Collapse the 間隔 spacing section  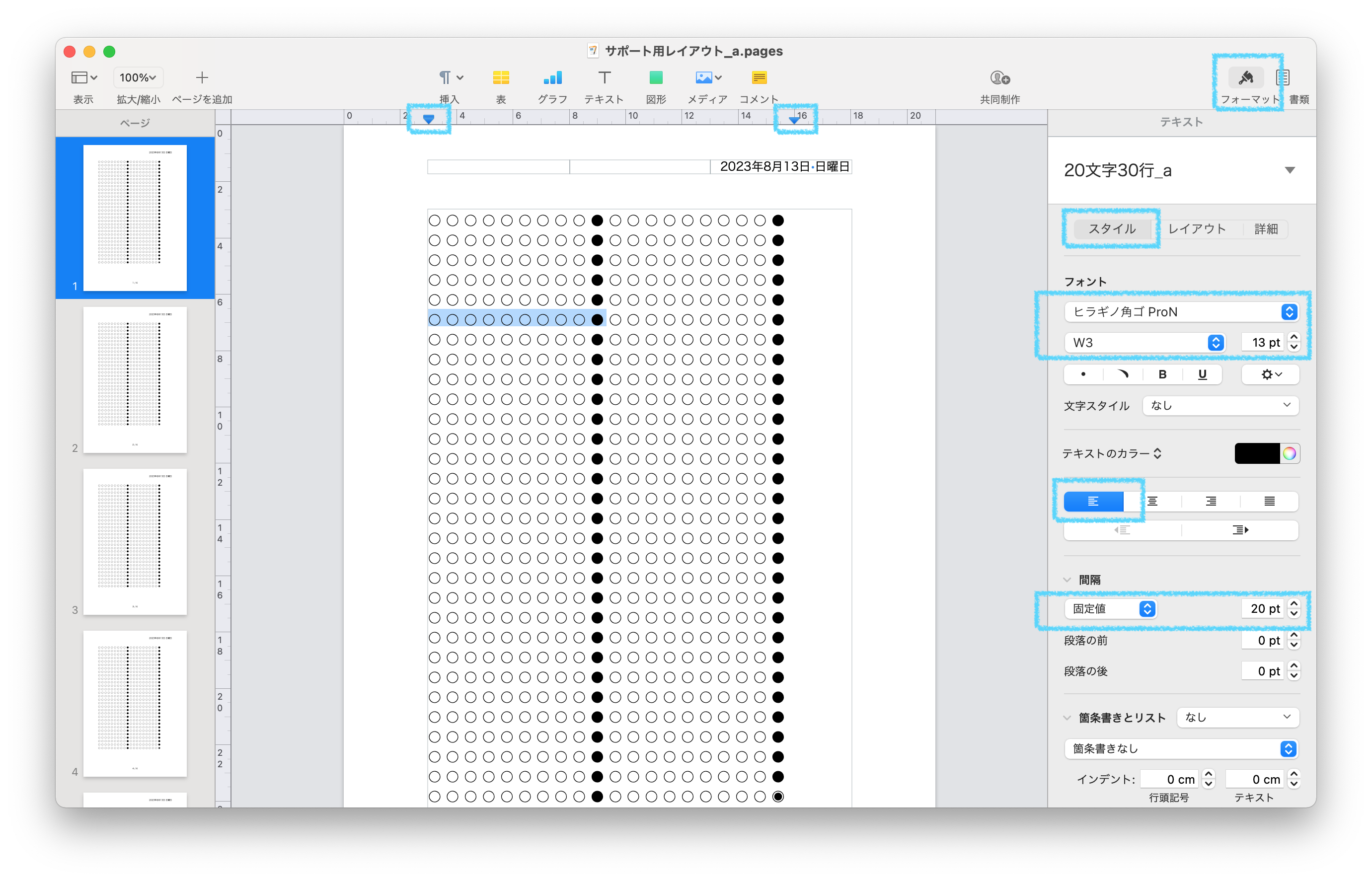[1067, 580]
